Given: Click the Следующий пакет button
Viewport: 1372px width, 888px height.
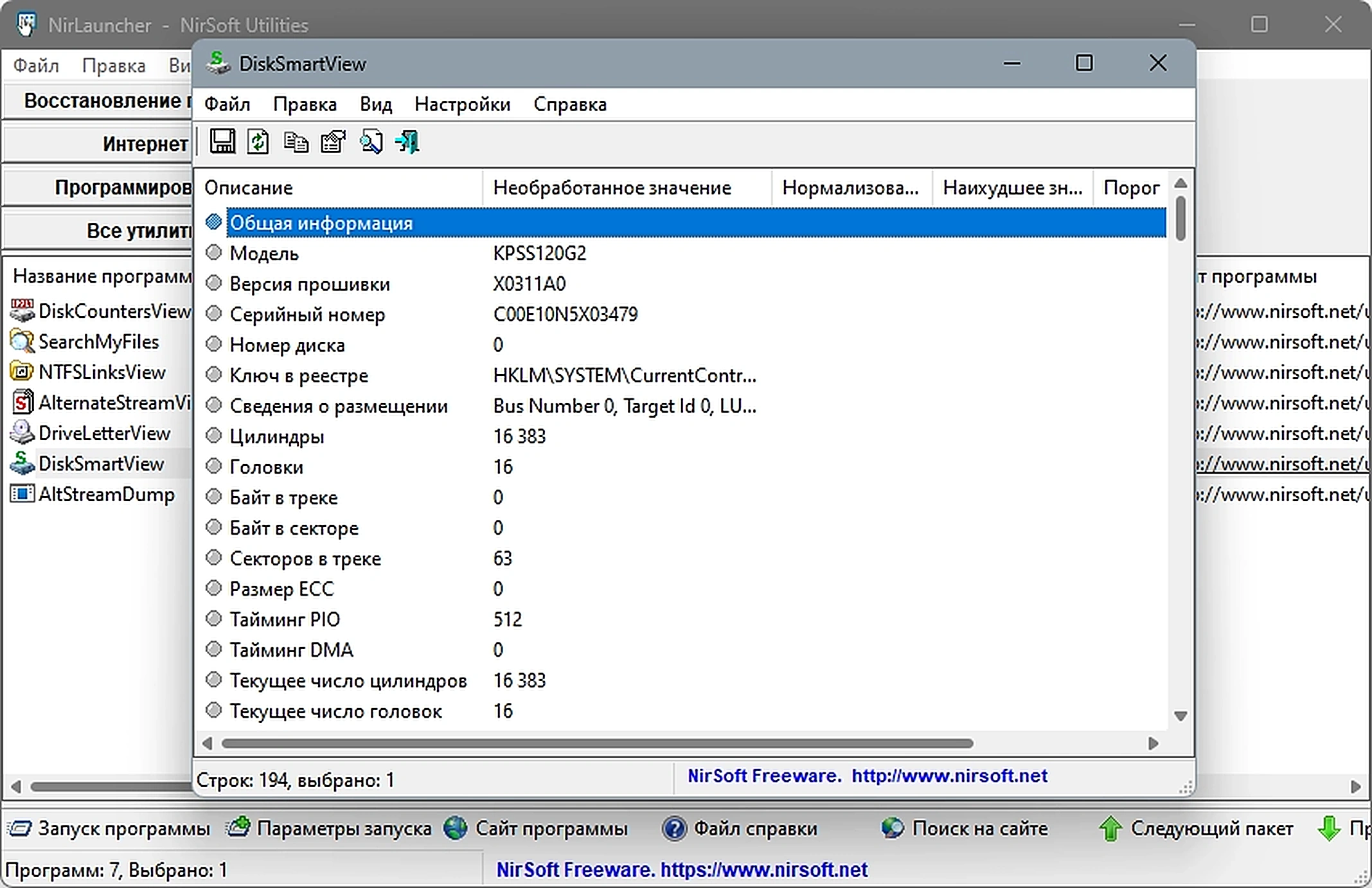Looking at the screenshot, I should pos(1195,828).
